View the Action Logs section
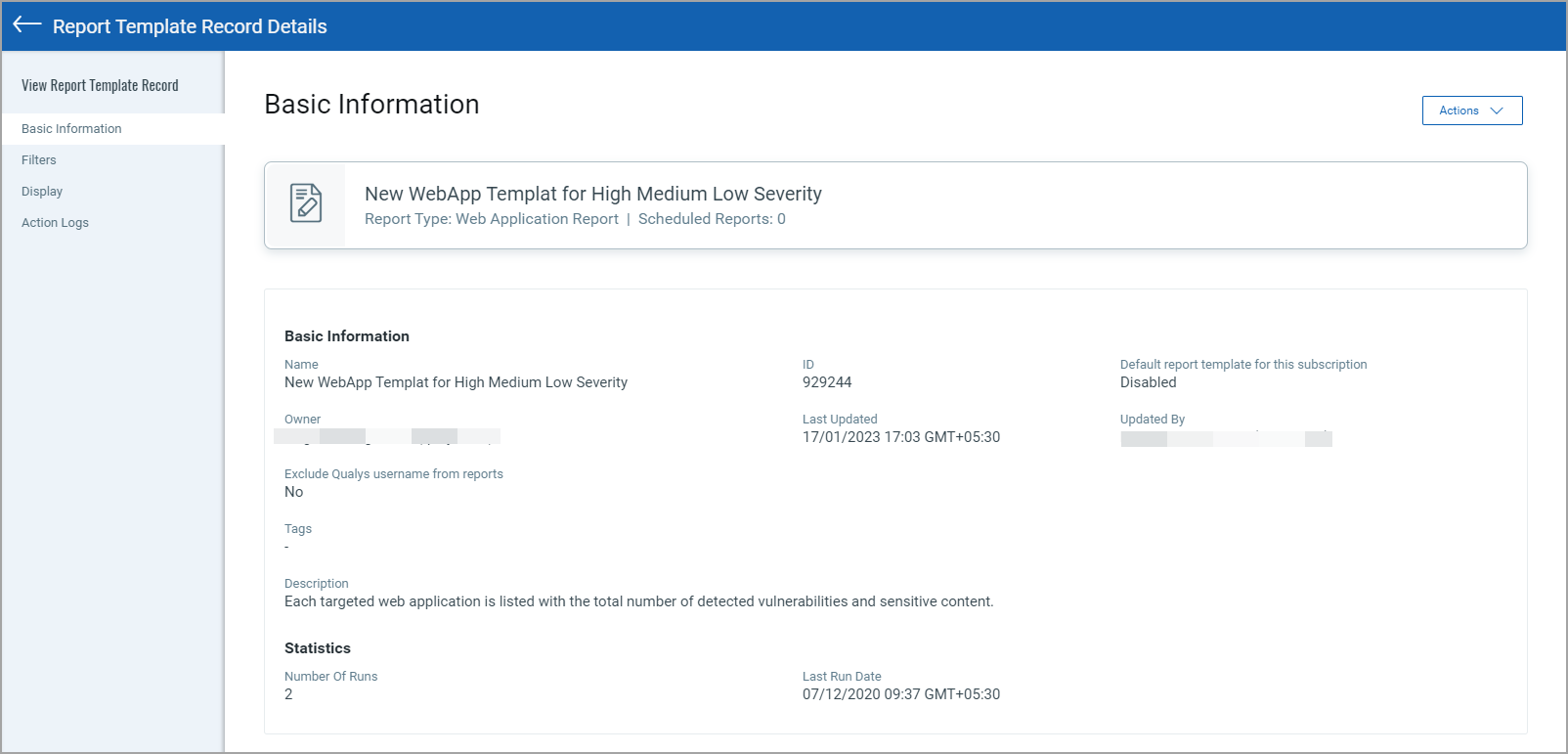This screenshot has width=1568, height=754. pos(55,223)
